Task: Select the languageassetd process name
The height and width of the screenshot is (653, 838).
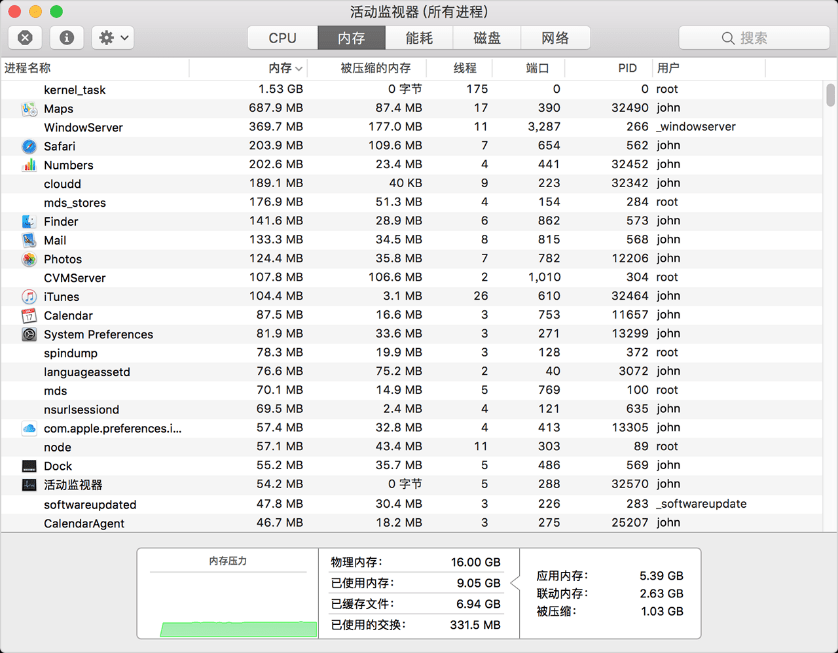Action: click(87, 372)
